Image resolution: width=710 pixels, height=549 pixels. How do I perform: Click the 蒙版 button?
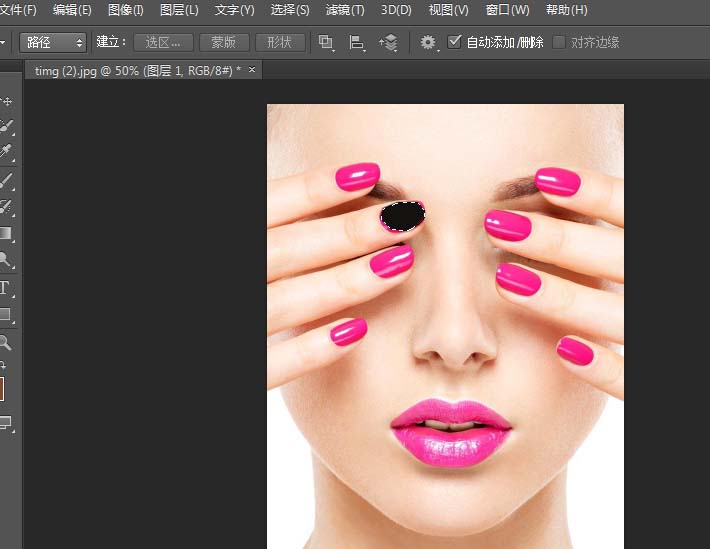point(224,43)
